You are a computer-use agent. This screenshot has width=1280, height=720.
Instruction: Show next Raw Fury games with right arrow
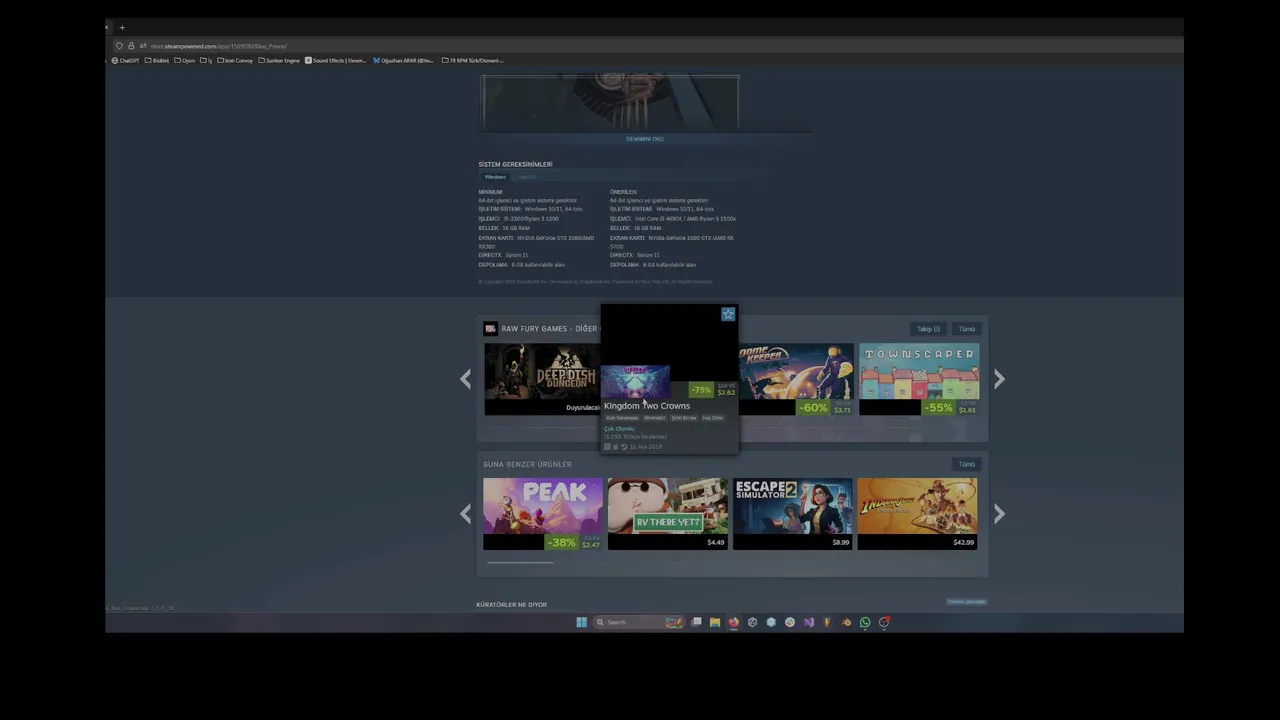999,379
